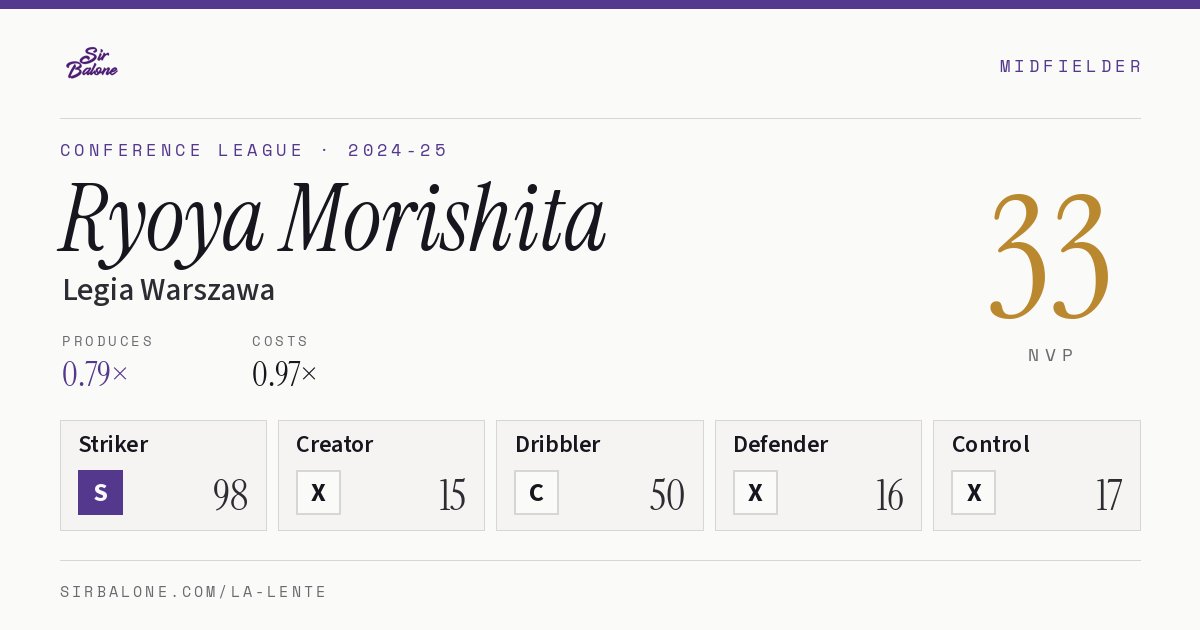1200x630 pixels.
Task: Click the Control score 17
Action: [x=1108, y=495]
